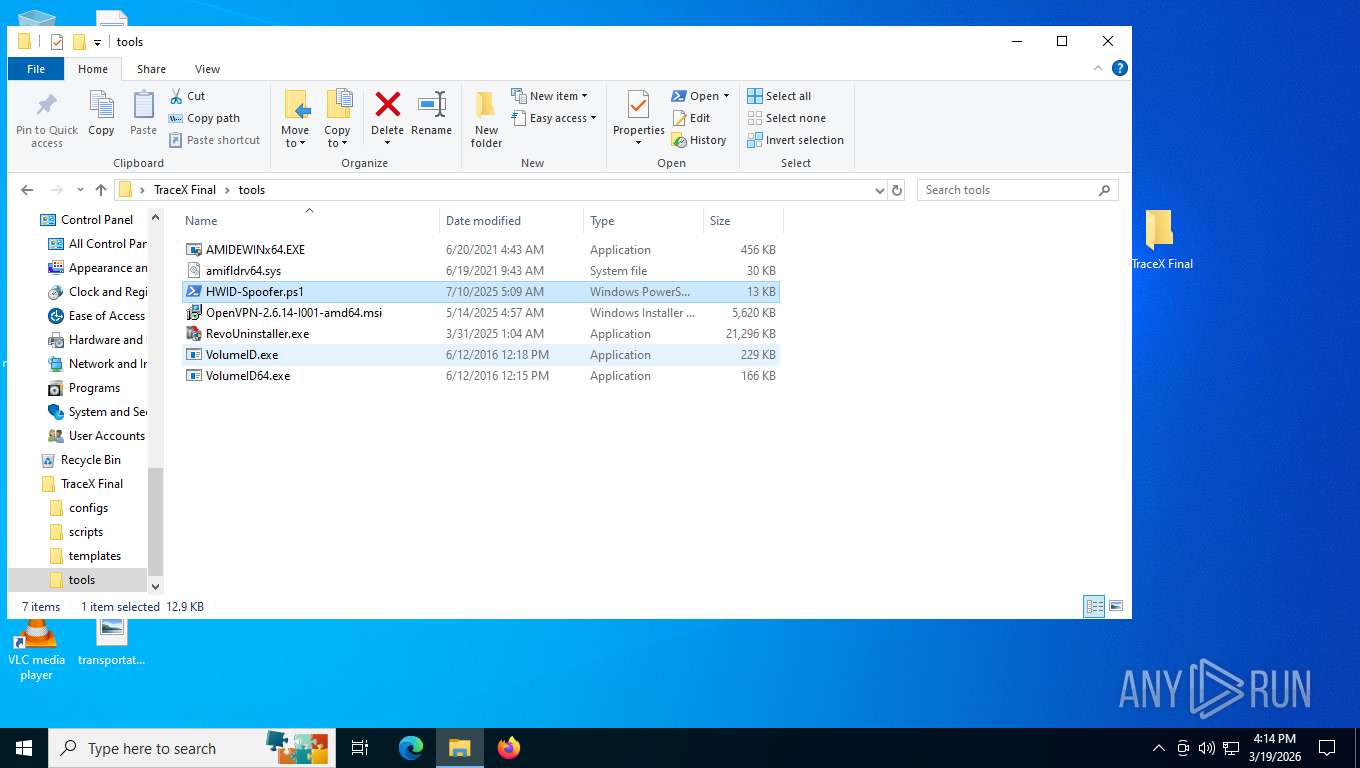Create a folder with New folder icon
The height and width of the screenshot is (768, 1360).
pos(486,105)
